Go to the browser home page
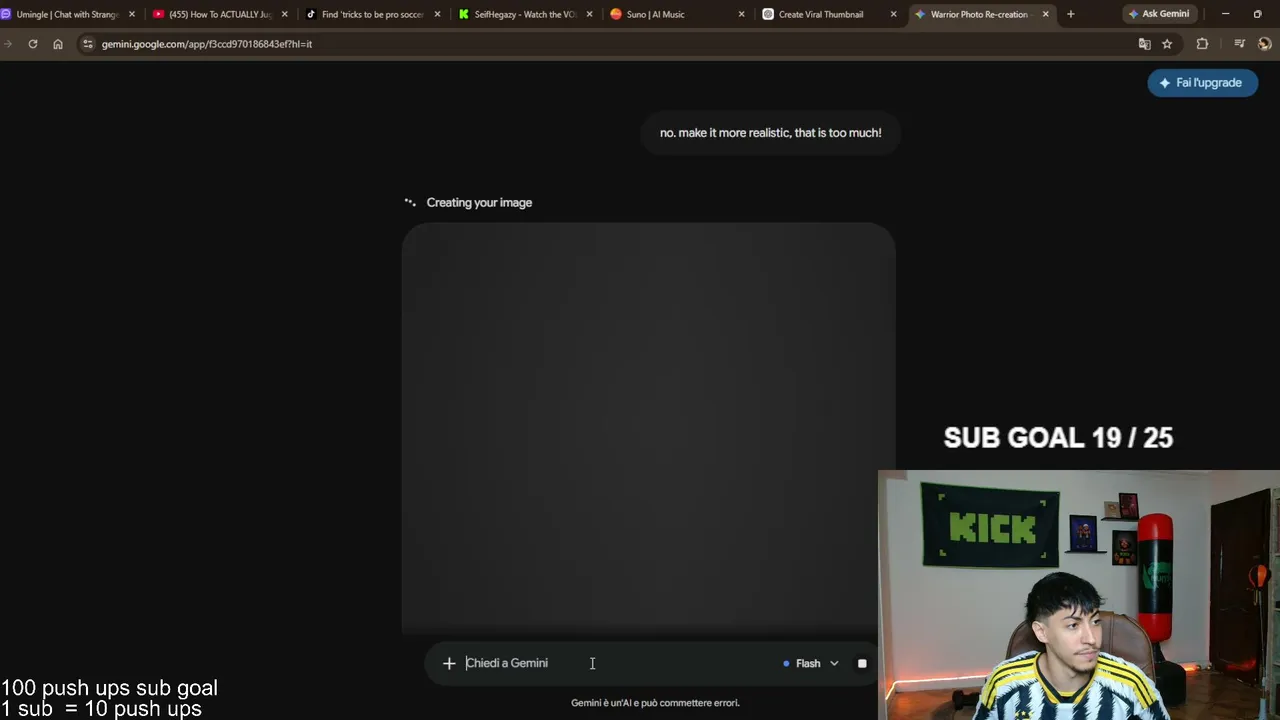Screen dimensions: 1280x720 point(58,44)
